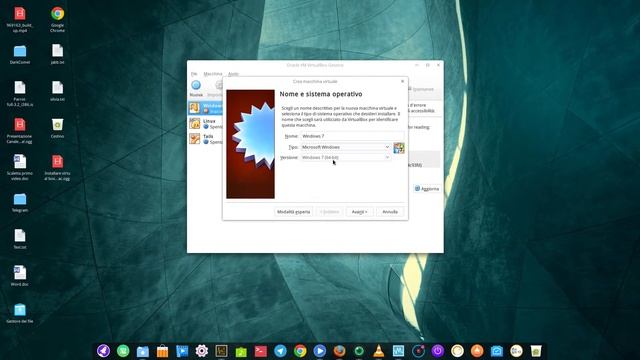This screenshot has width=640, height=360.
Task: Select the Parrot-full-3.2 file on the desktop
Action: pos(20,93)
